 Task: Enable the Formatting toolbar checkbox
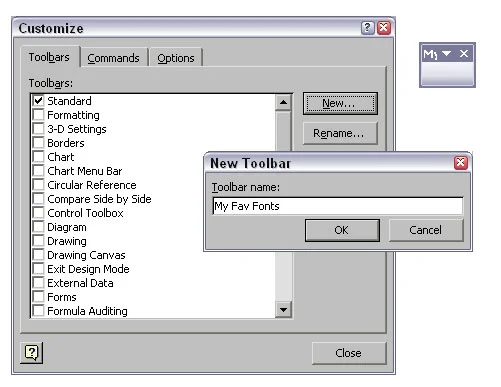[x=39, y=115]
